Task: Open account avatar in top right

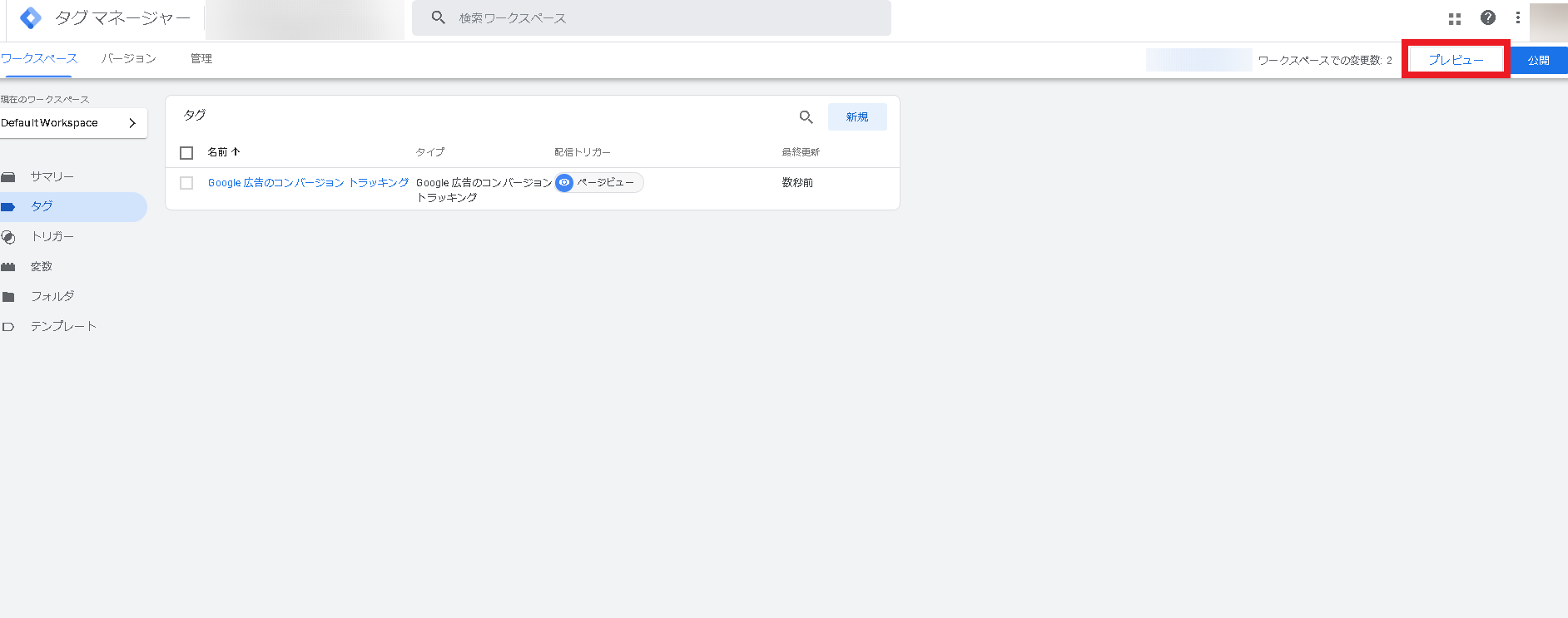Action: pyautogui.click(x=1549, y=22)
